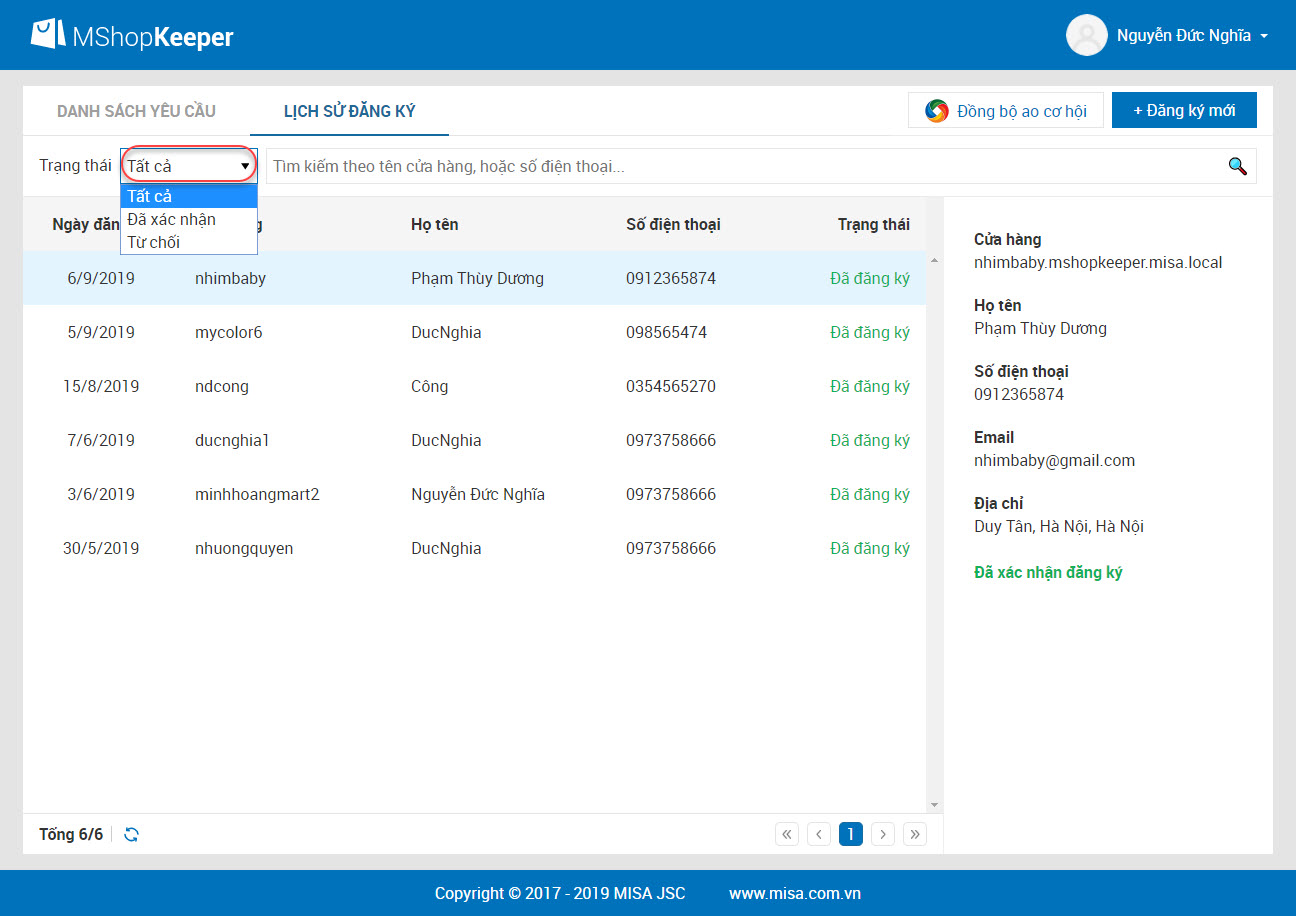
Task: Click the search magnifier icon
Action: click(1237, 166)
